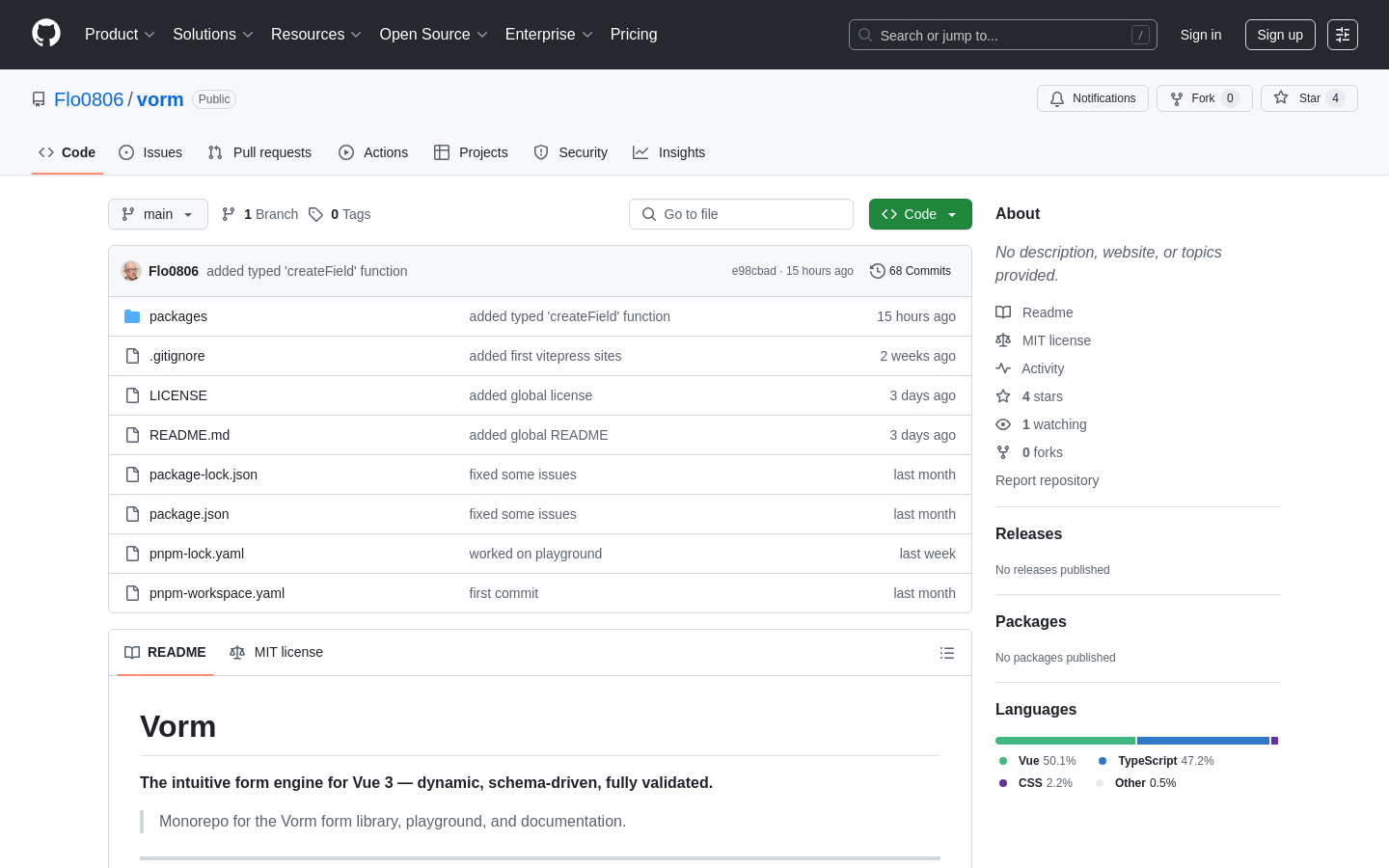Focus the Search or jump to field
This screenshot has height=868, width=1389.
1003,35
